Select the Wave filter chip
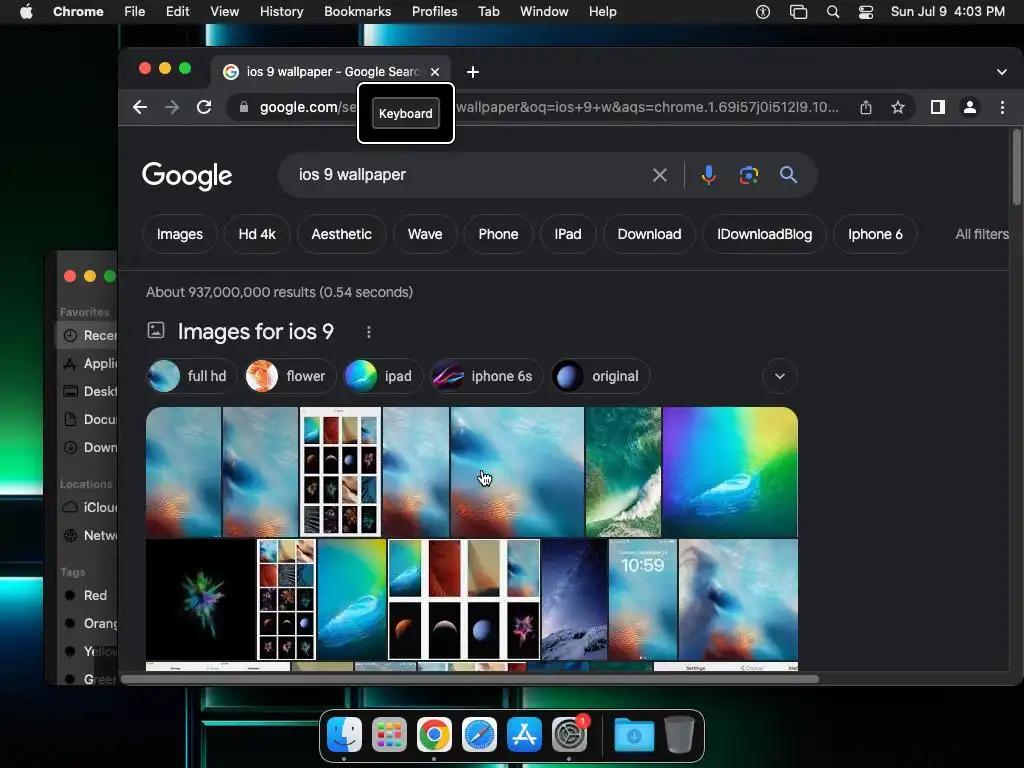This screenshot has height=768, width=1024. tap(425, 234)
